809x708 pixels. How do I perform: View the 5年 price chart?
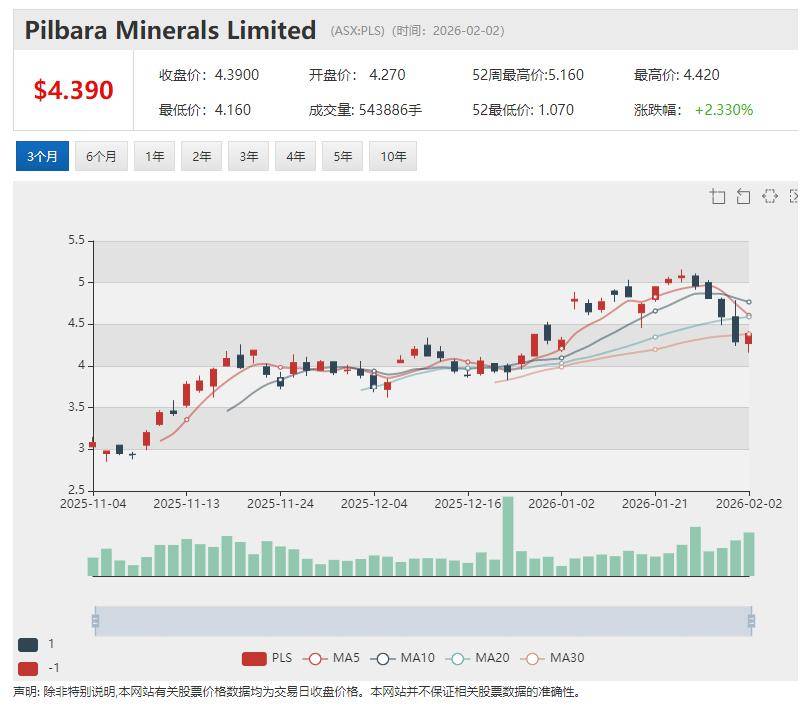(342, 156)
